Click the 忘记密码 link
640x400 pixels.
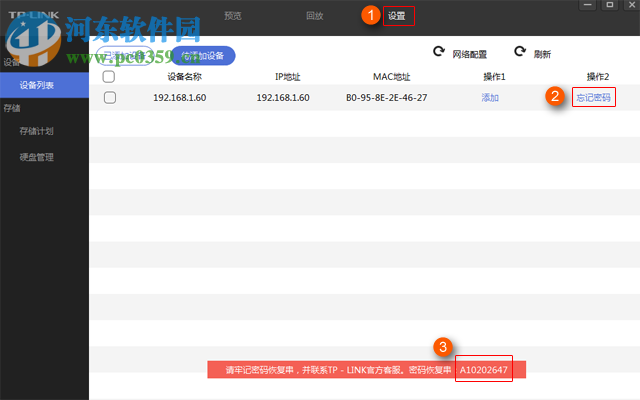point(593,98)
